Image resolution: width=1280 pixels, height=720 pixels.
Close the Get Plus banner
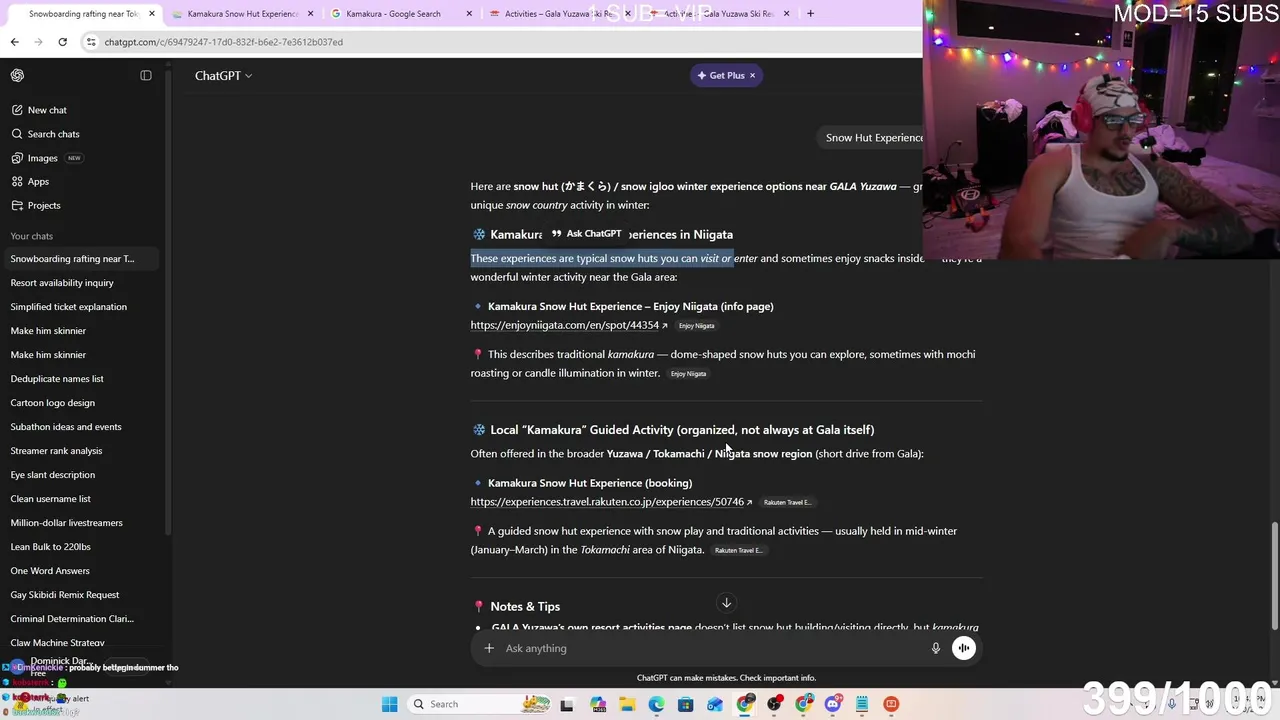752,75
